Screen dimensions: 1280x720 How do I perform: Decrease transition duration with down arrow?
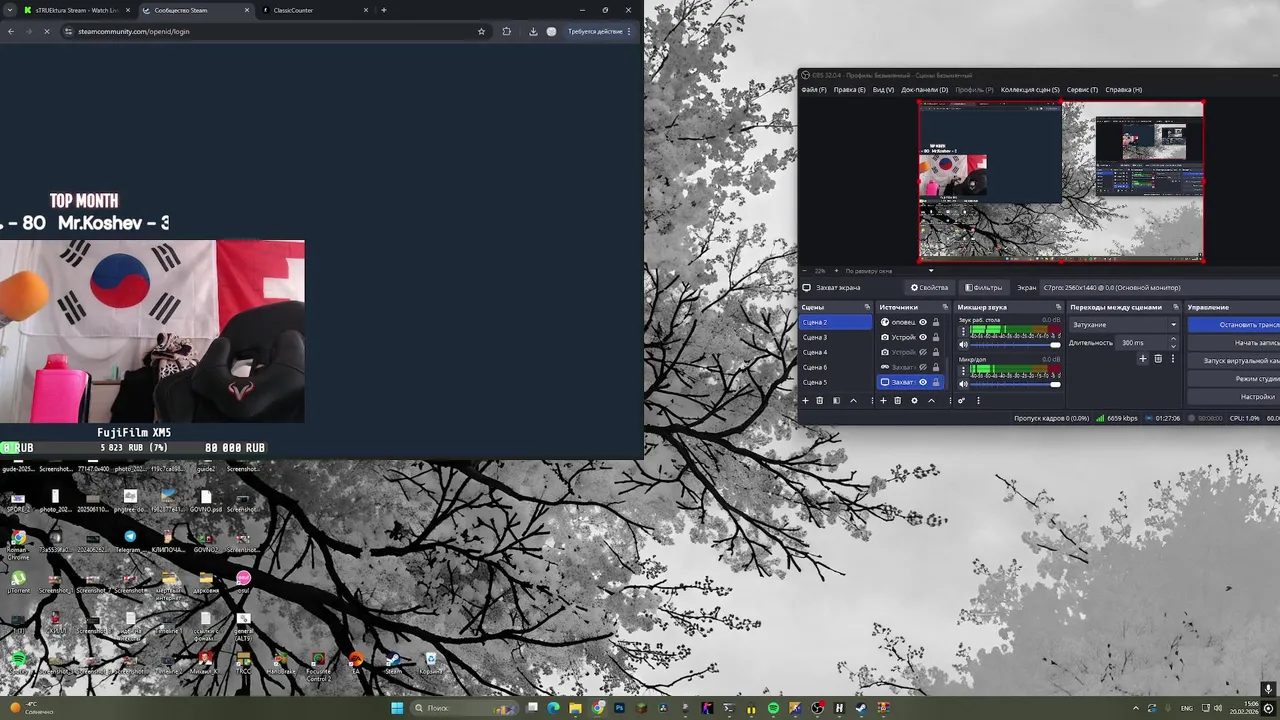click(1173, 346)
